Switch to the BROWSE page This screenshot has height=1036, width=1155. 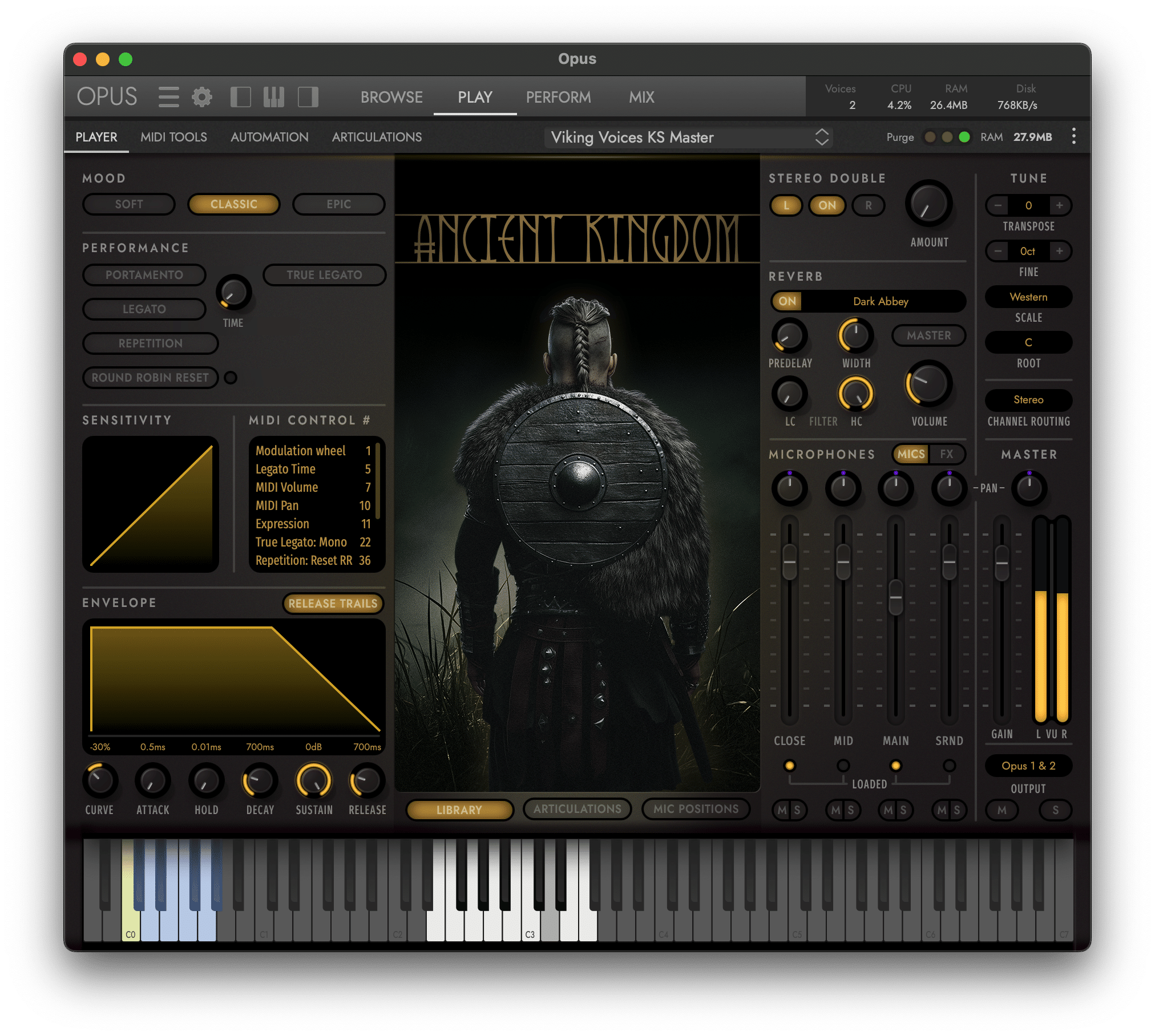pyautogui.click(x=391, y=98)
